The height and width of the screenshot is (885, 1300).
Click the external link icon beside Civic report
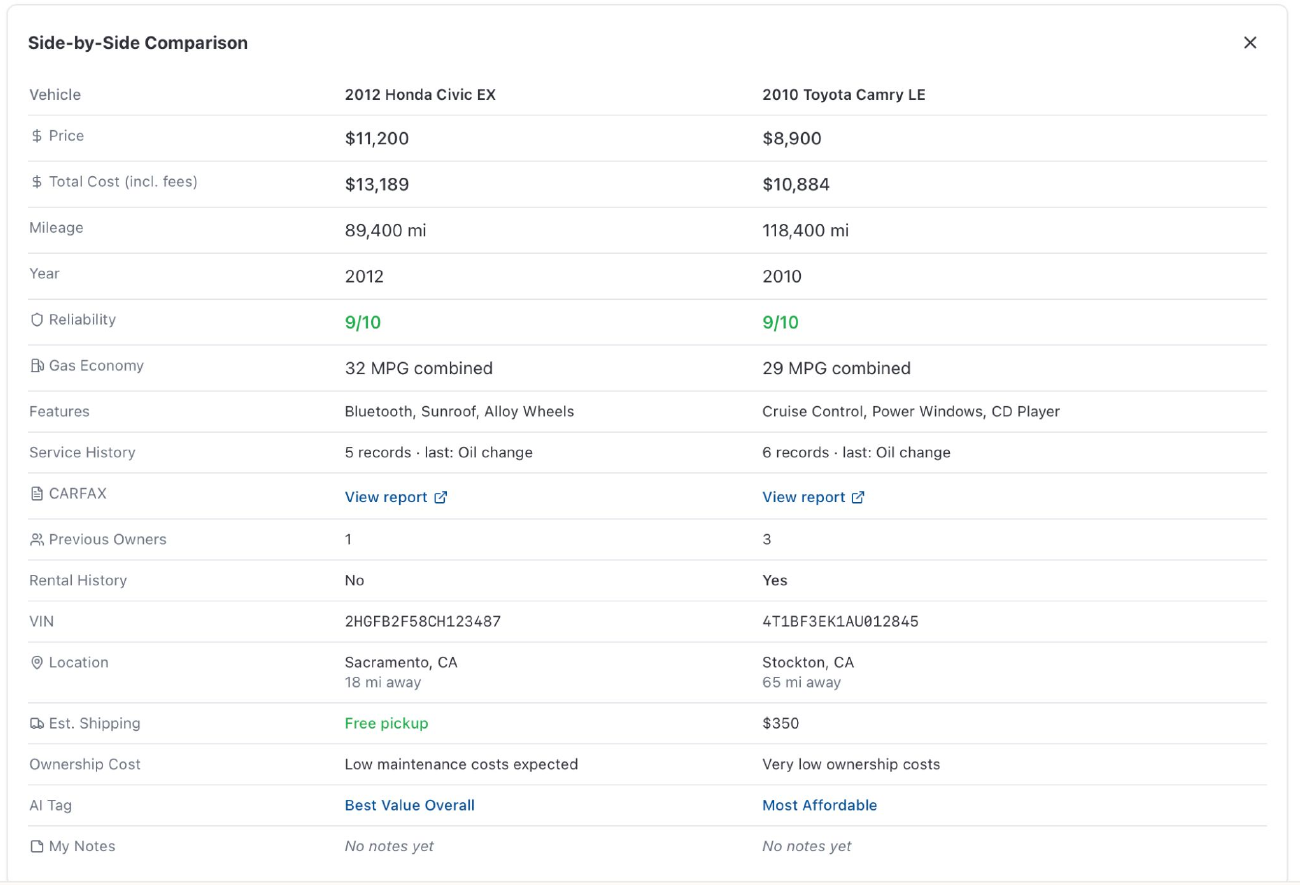tap(441, 497)
